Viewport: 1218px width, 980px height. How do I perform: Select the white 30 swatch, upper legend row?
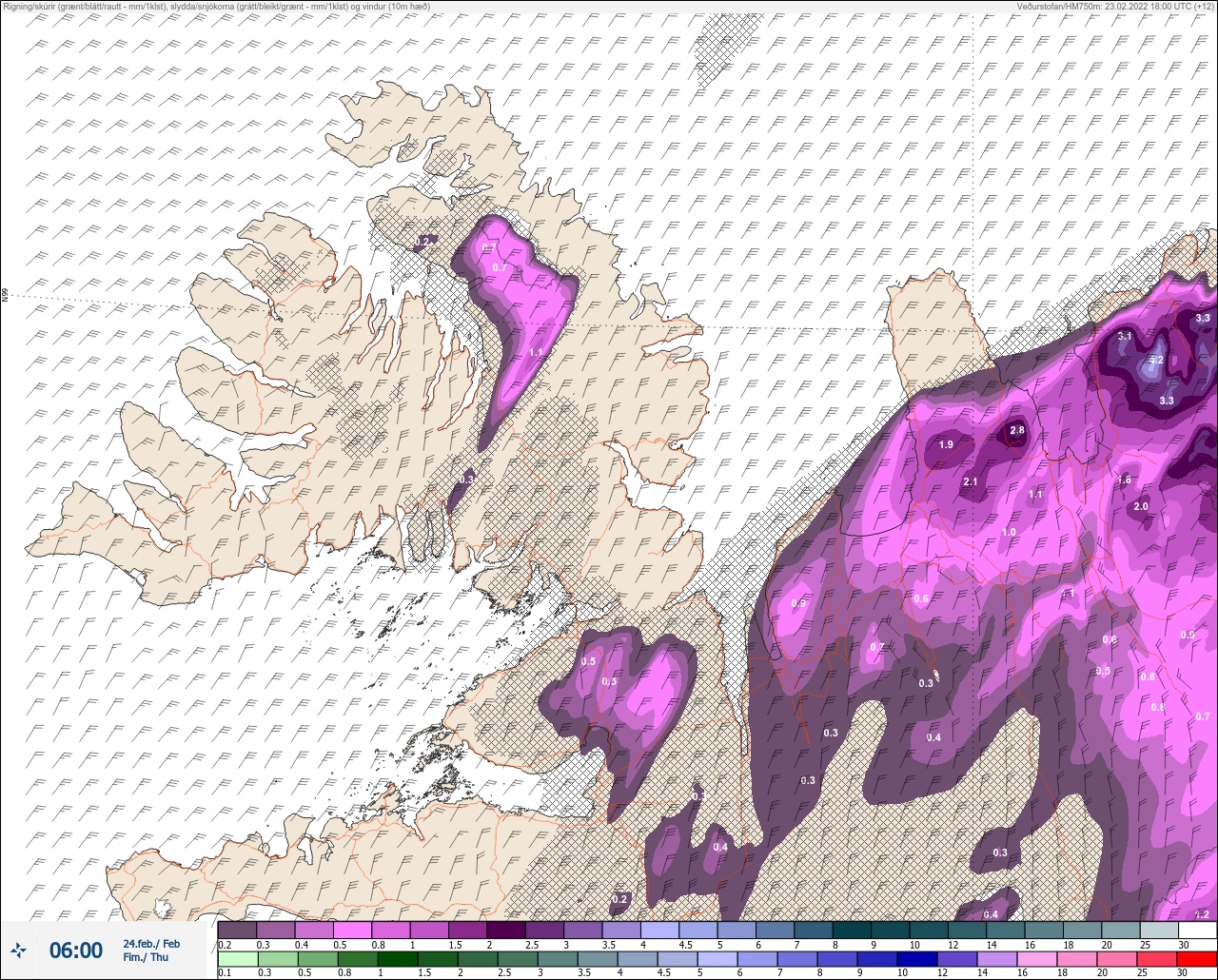pyautogui.click(x=1198, y=930)
